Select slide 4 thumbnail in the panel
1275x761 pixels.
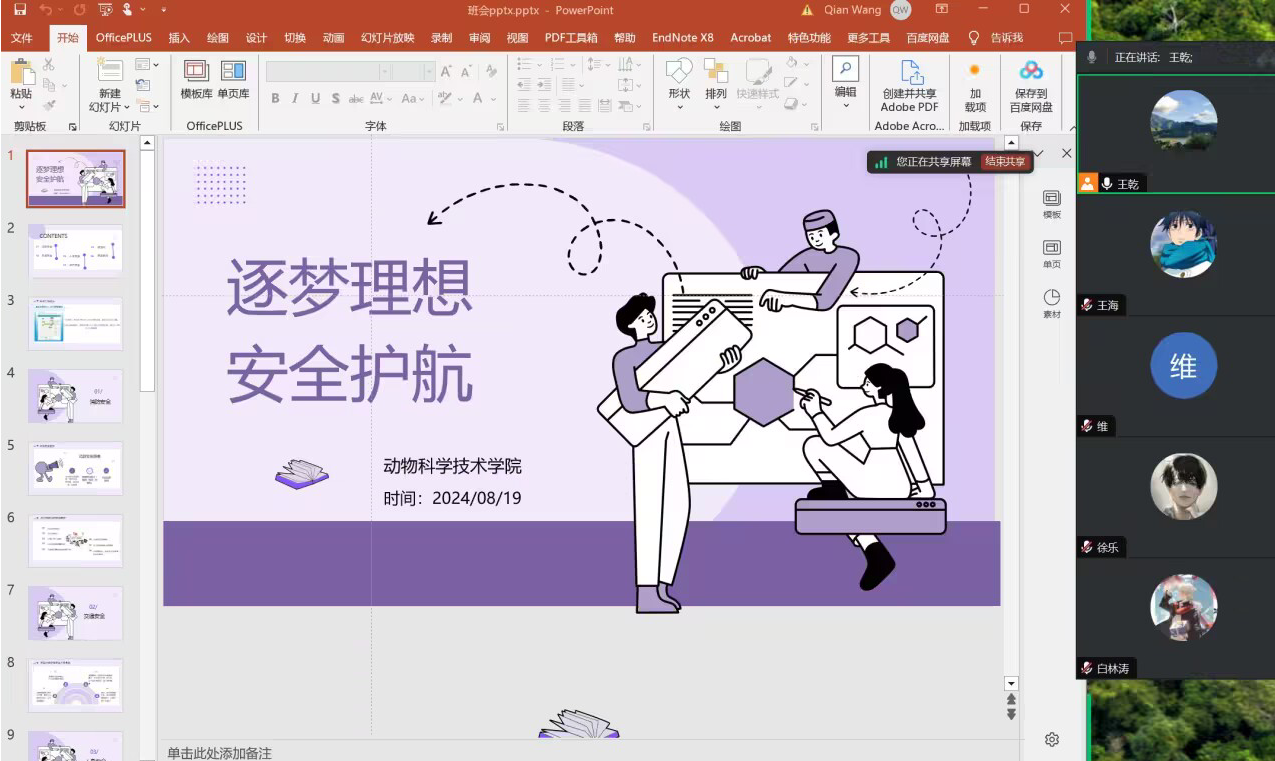[75, 396]
